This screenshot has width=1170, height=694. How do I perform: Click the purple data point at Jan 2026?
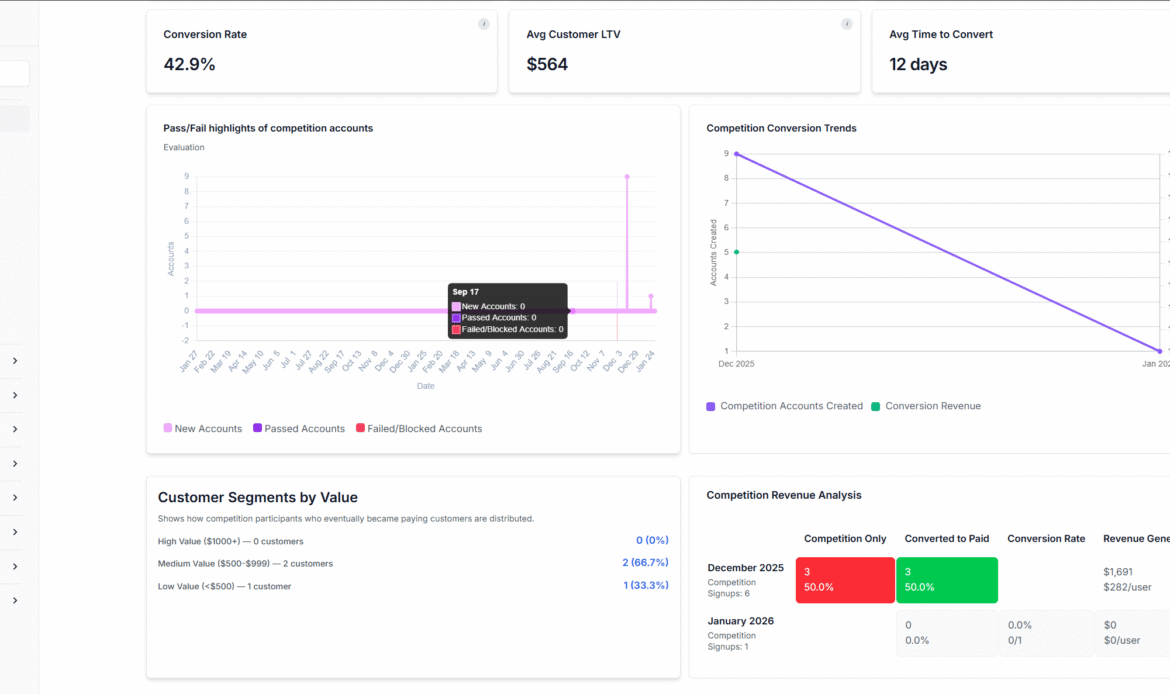(1159, 351)
